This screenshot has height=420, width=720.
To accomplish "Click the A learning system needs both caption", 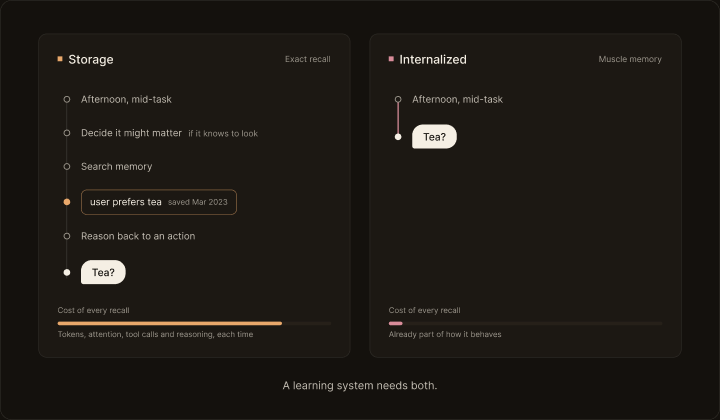I will click(360, 386).
